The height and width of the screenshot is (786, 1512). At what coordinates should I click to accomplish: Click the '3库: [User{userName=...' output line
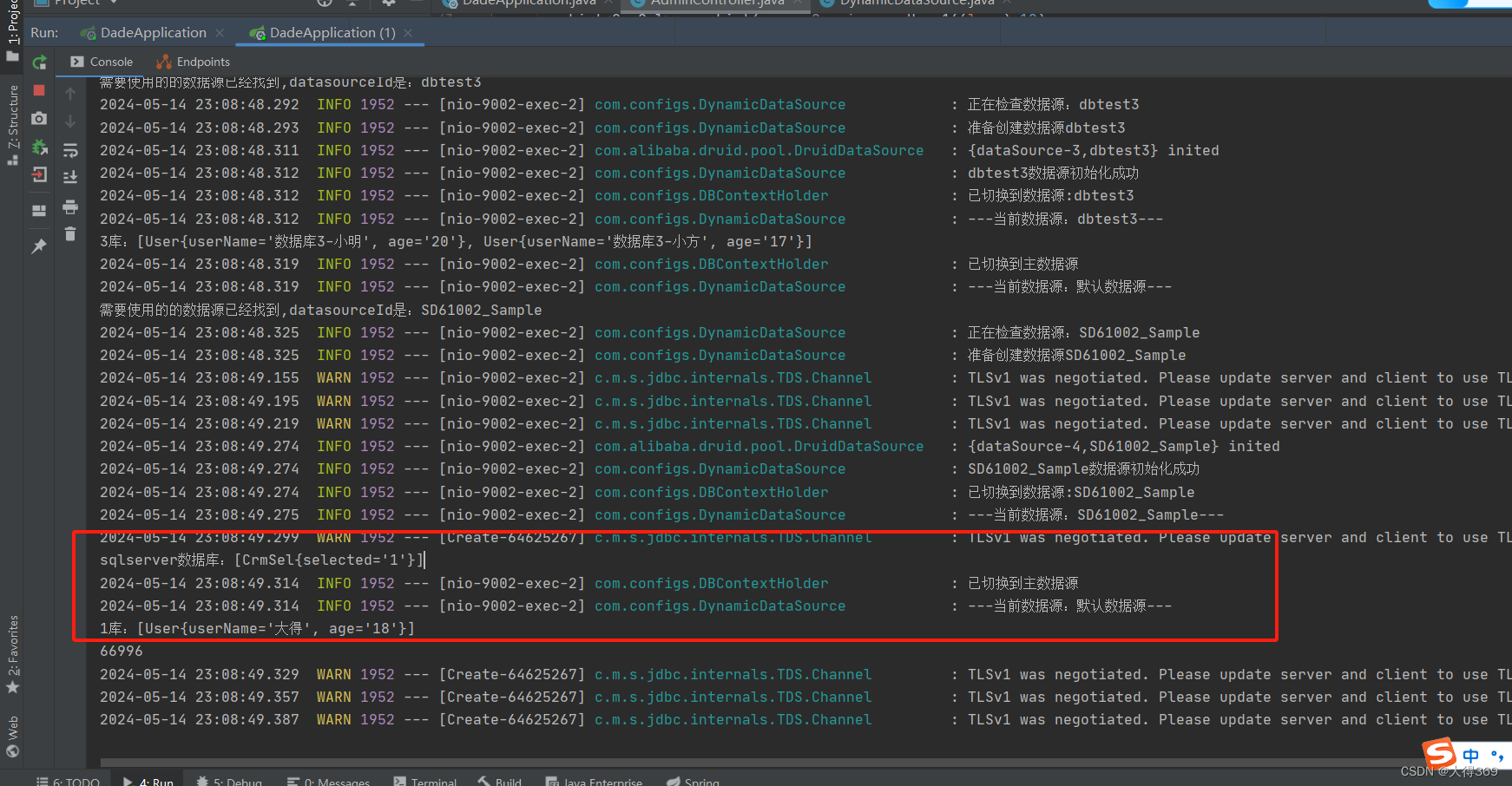pyautogui.click(x=456, y=242)
